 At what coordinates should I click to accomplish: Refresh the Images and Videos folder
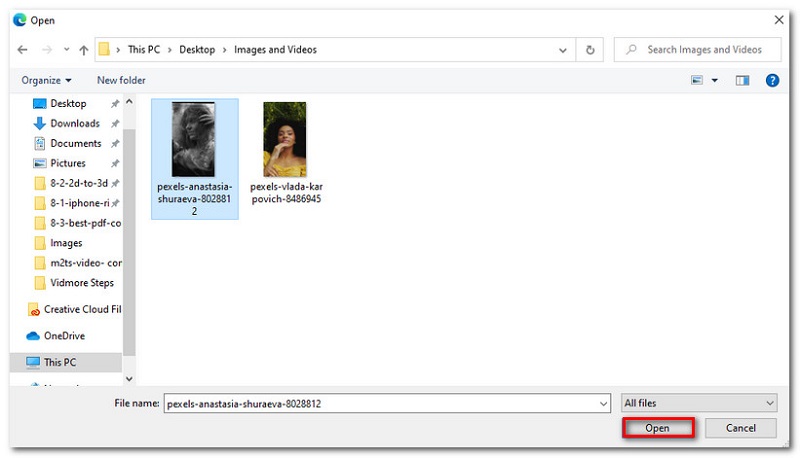(x=591, y=49)
